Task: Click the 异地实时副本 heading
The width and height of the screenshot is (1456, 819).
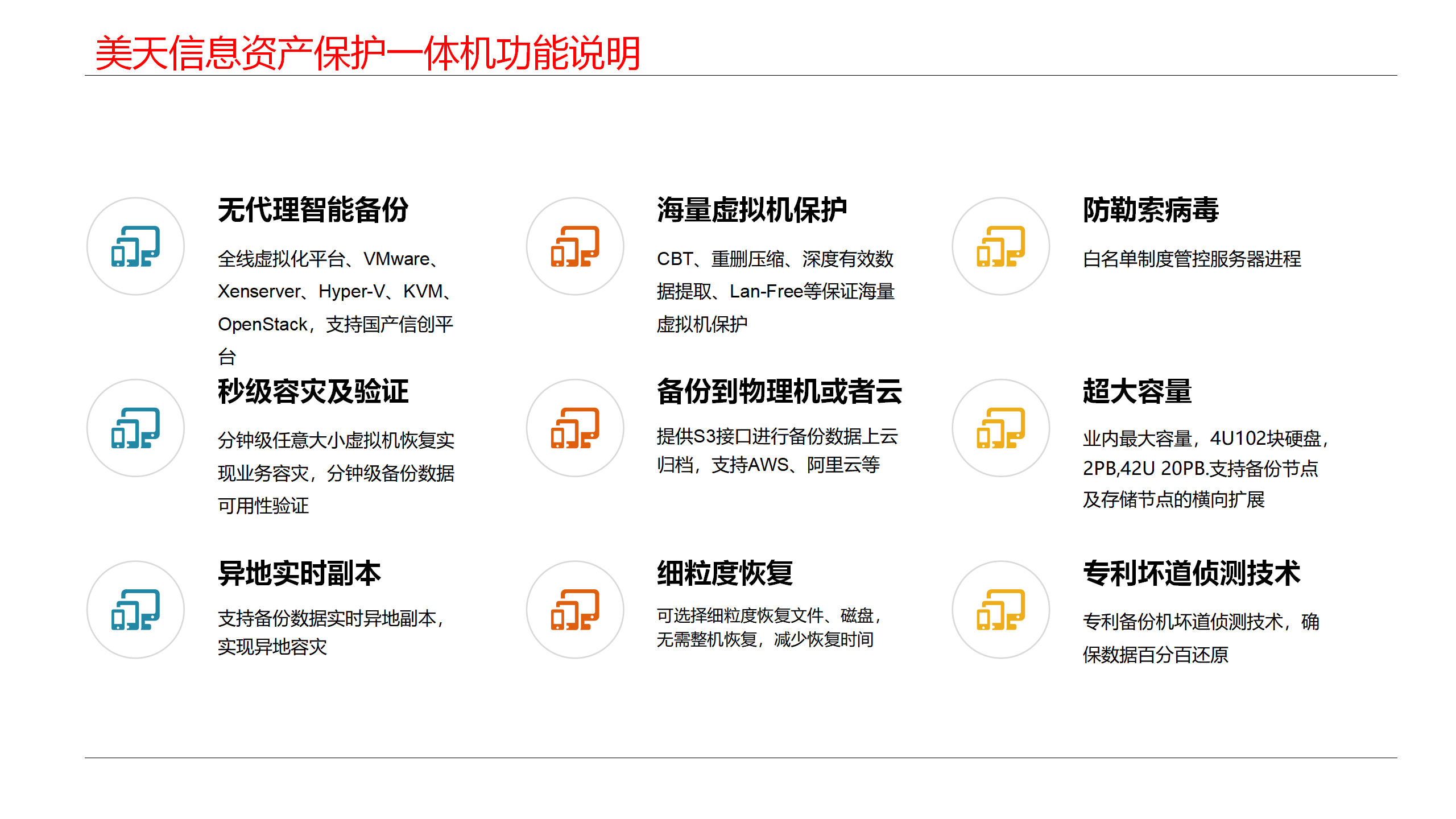Action: click(x=300, y=573)
